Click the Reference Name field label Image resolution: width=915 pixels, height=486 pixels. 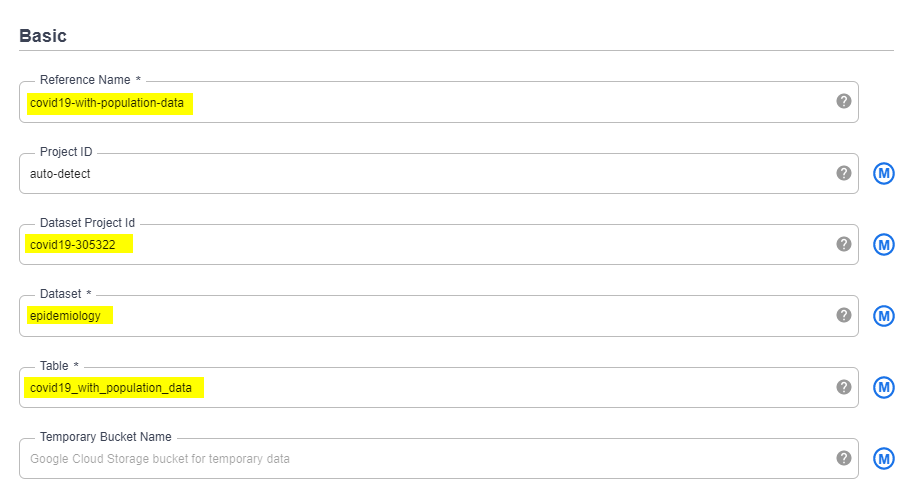click(x=85, y=80)
